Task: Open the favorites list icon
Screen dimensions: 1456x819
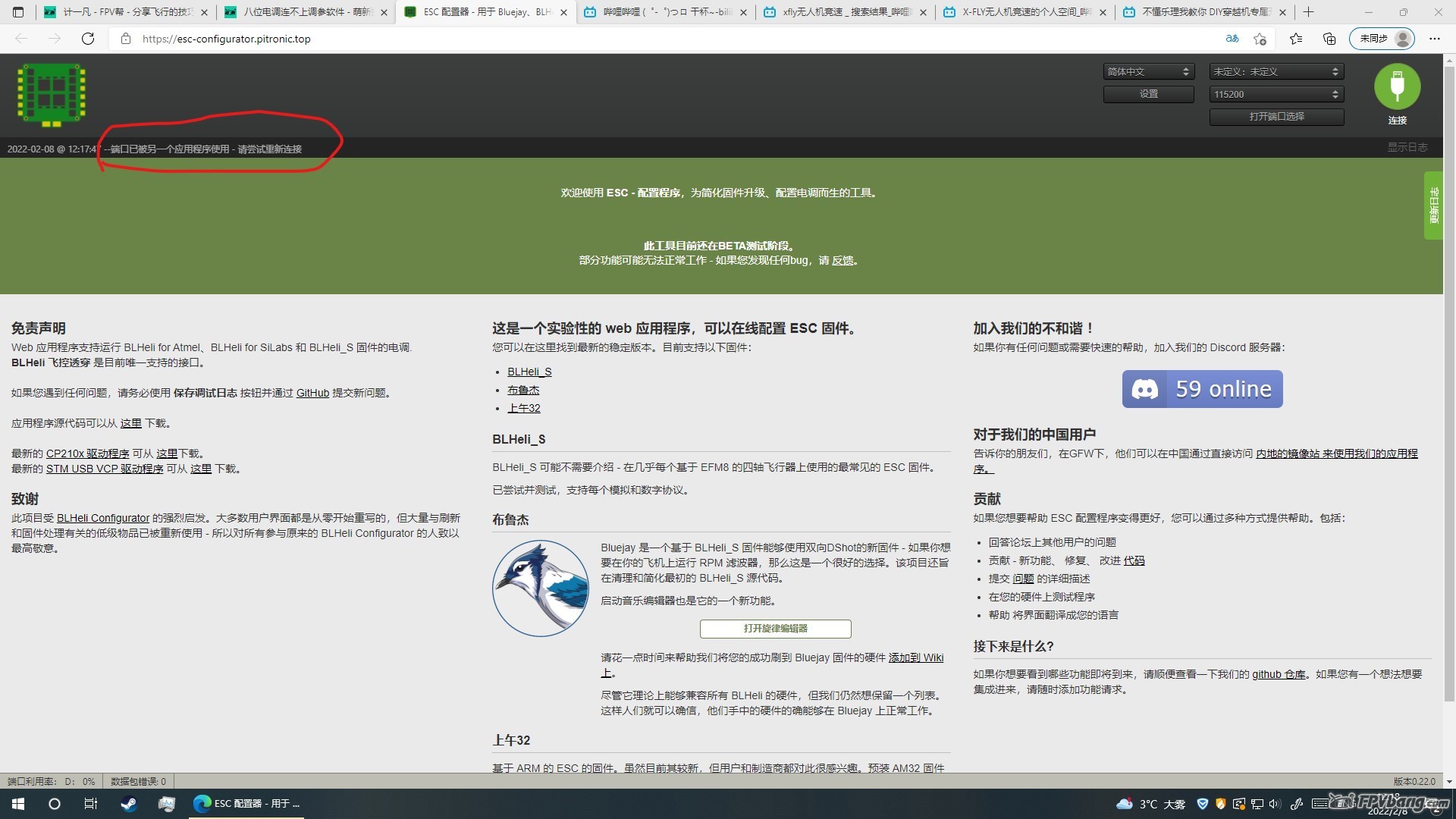Action: pos(1296,39)
